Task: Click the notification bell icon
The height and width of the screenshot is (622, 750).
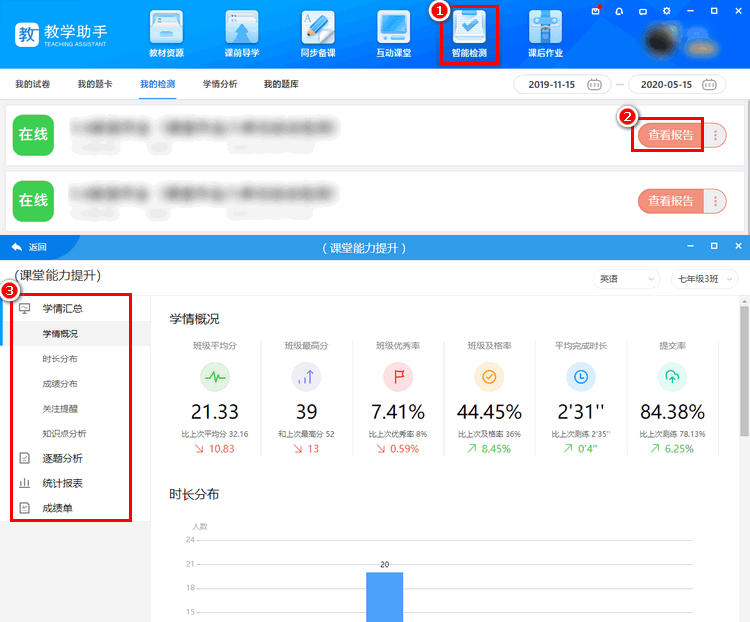Action: (619, 11)
